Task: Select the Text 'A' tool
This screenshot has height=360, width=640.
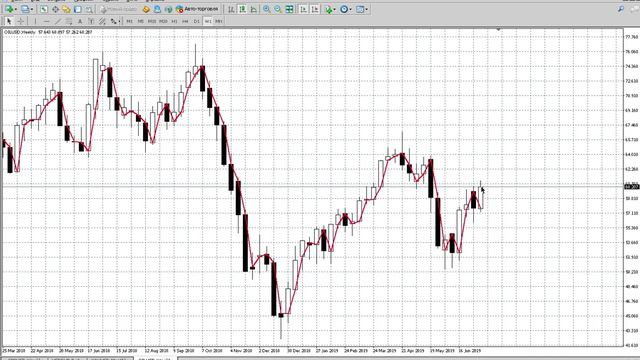Action: [80, 21]
